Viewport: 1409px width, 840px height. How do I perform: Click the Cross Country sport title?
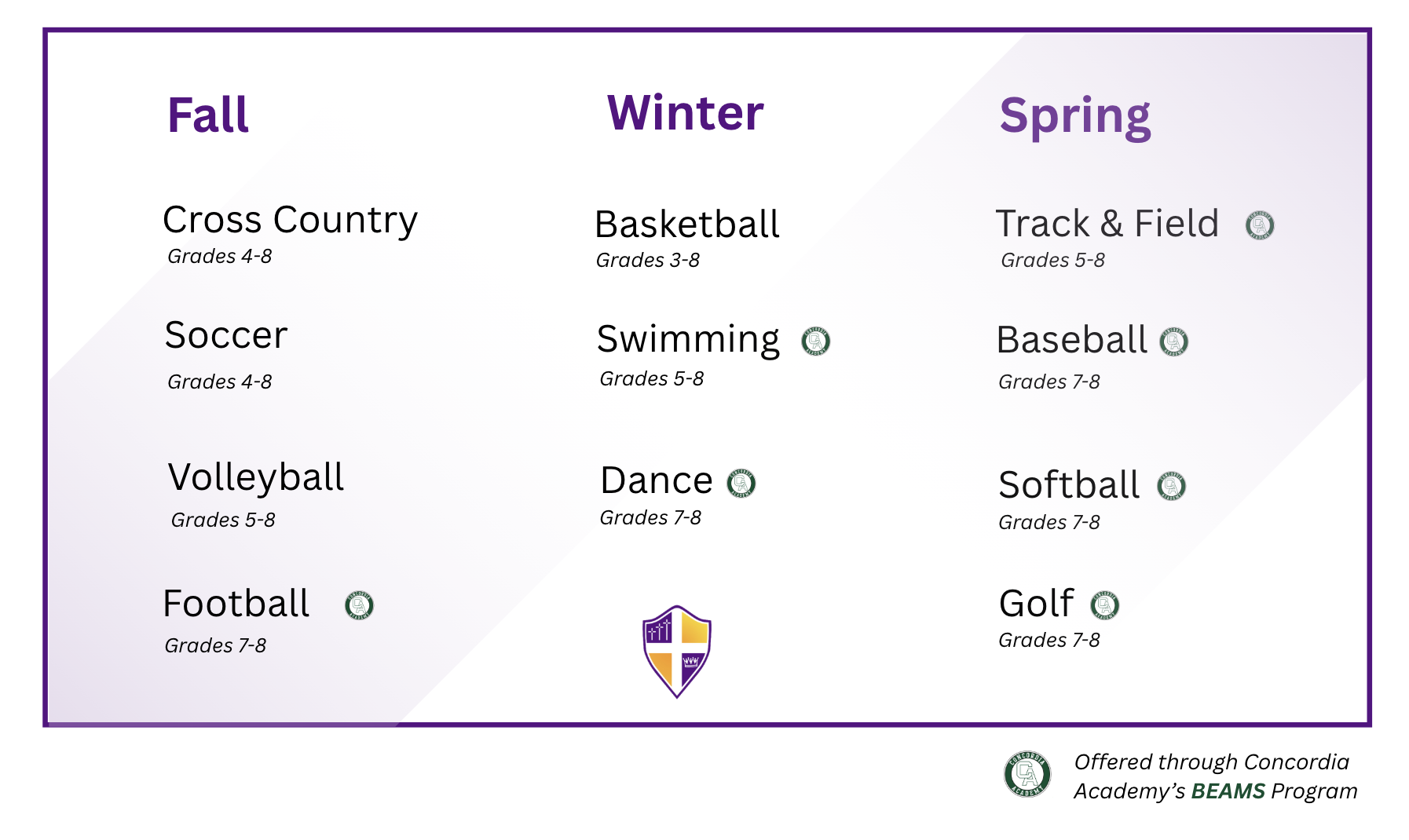click(x=290, y=220)
